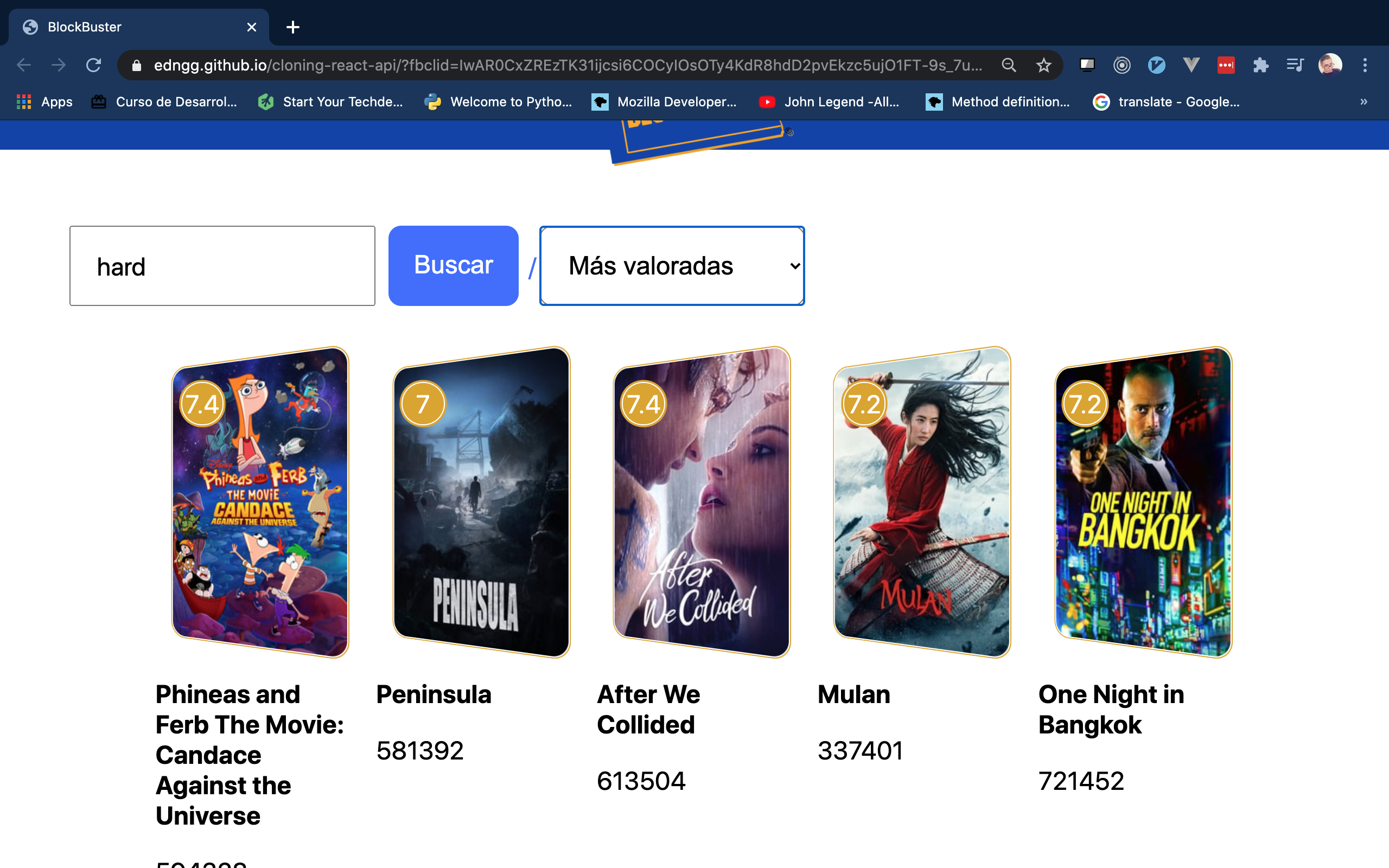Click the 7 rating badge on Peninsula
The width and height of the screenshot is (1389, 868).
coord(423,404)
